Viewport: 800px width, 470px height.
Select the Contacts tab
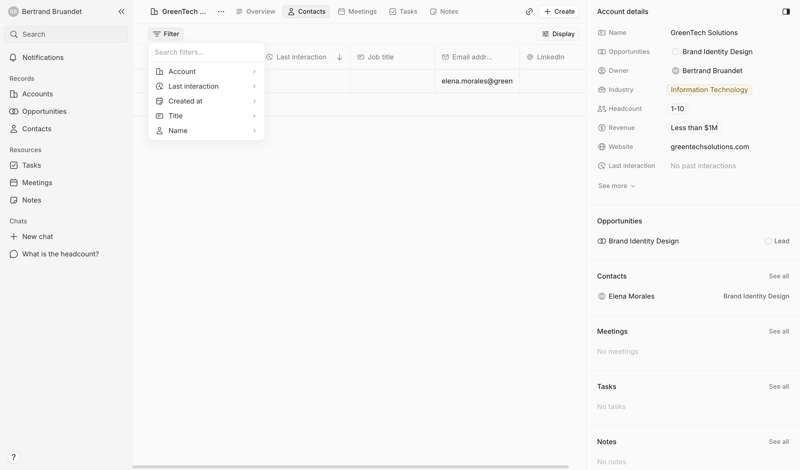coord(306,11)
